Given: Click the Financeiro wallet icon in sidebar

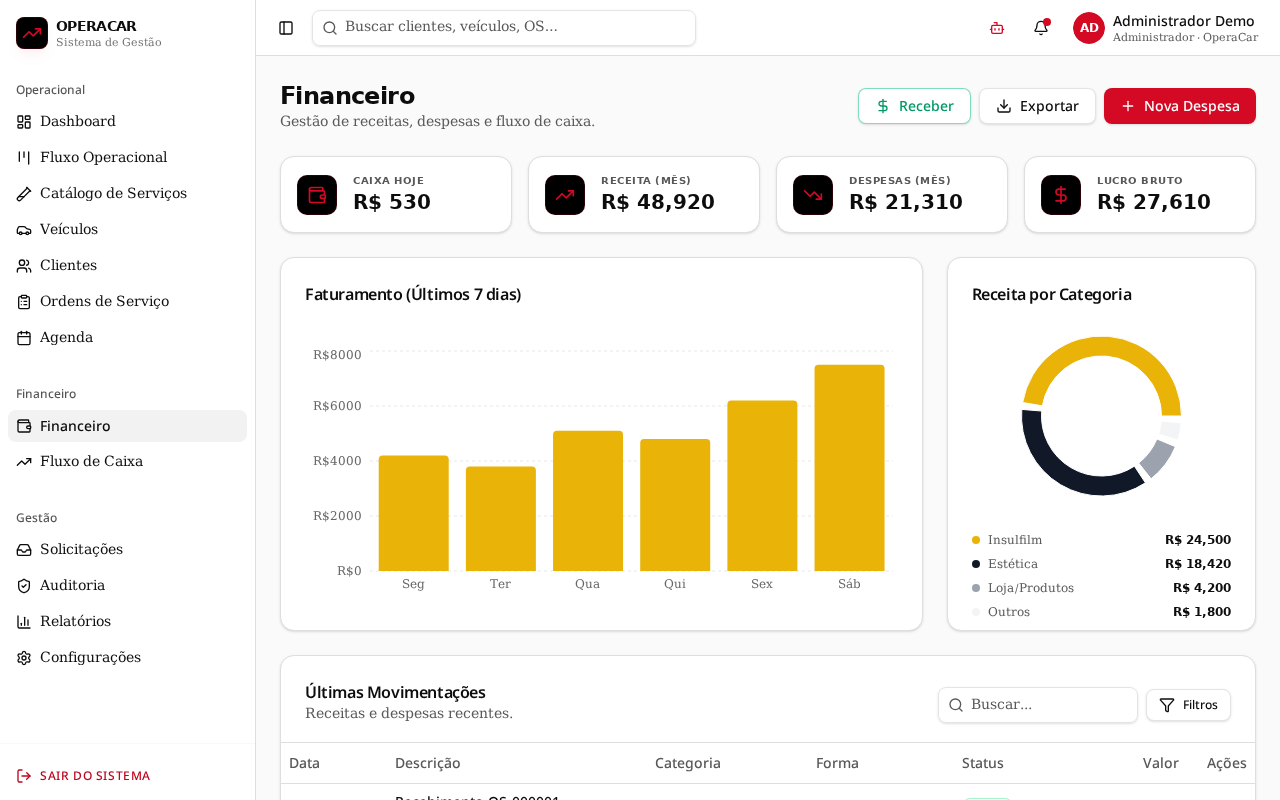Looking at the screenshot, I should (x=24, y=426).
